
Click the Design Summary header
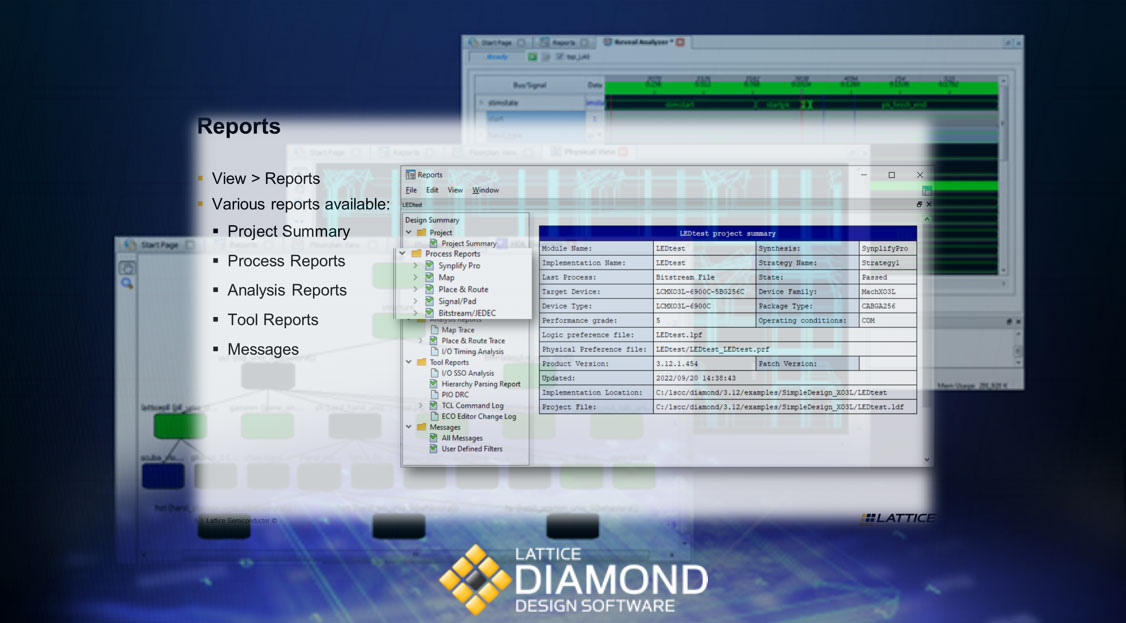coord(432,220)
